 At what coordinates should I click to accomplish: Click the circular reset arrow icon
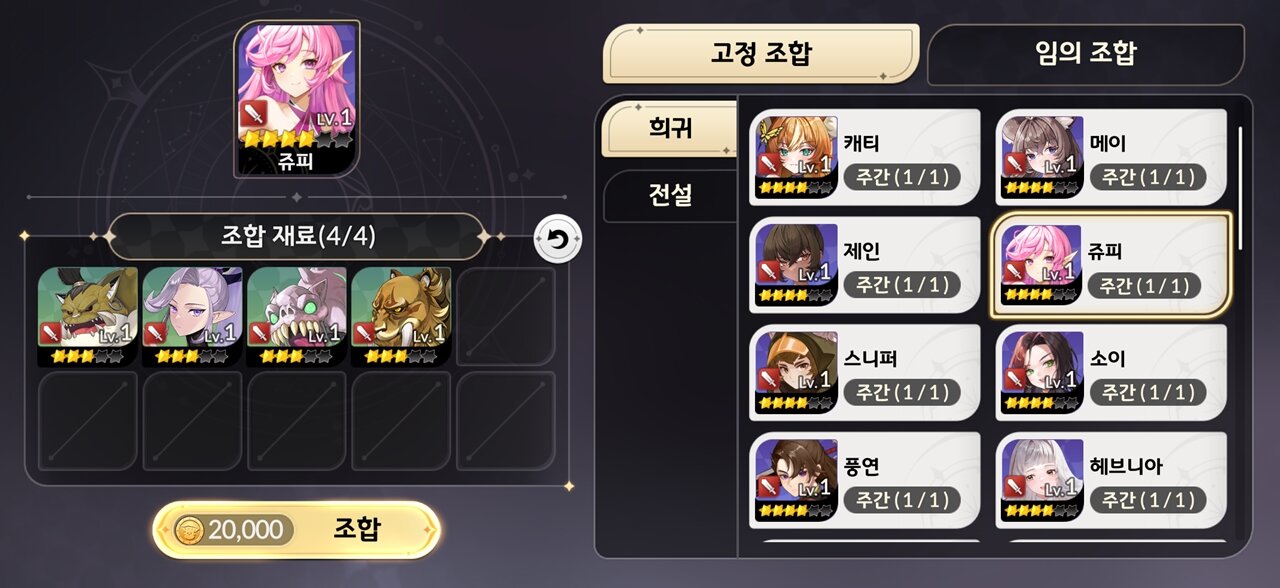tap(557, 240)
